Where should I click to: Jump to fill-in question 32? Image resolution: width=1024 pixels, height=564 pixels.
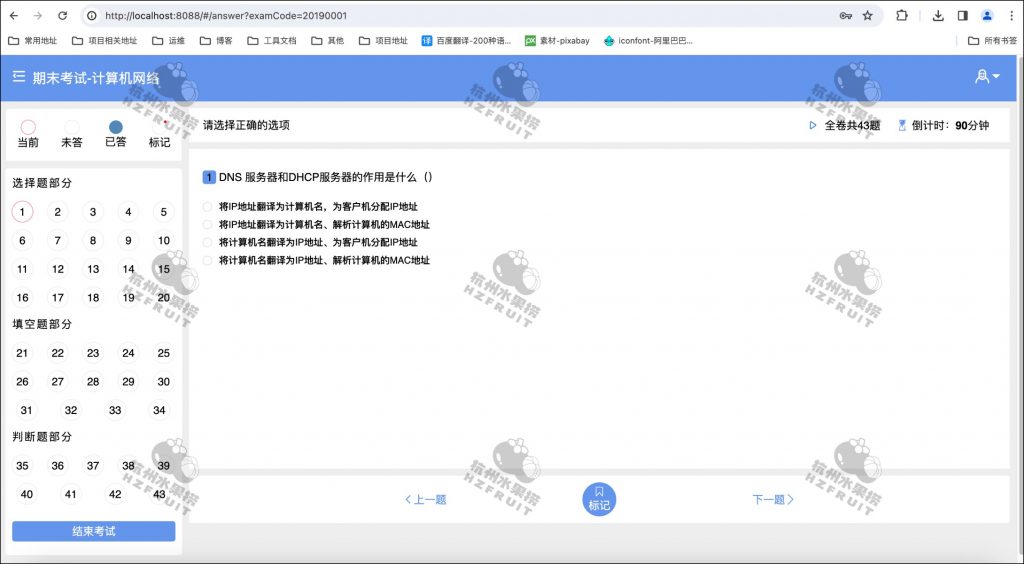coord(71,411)
